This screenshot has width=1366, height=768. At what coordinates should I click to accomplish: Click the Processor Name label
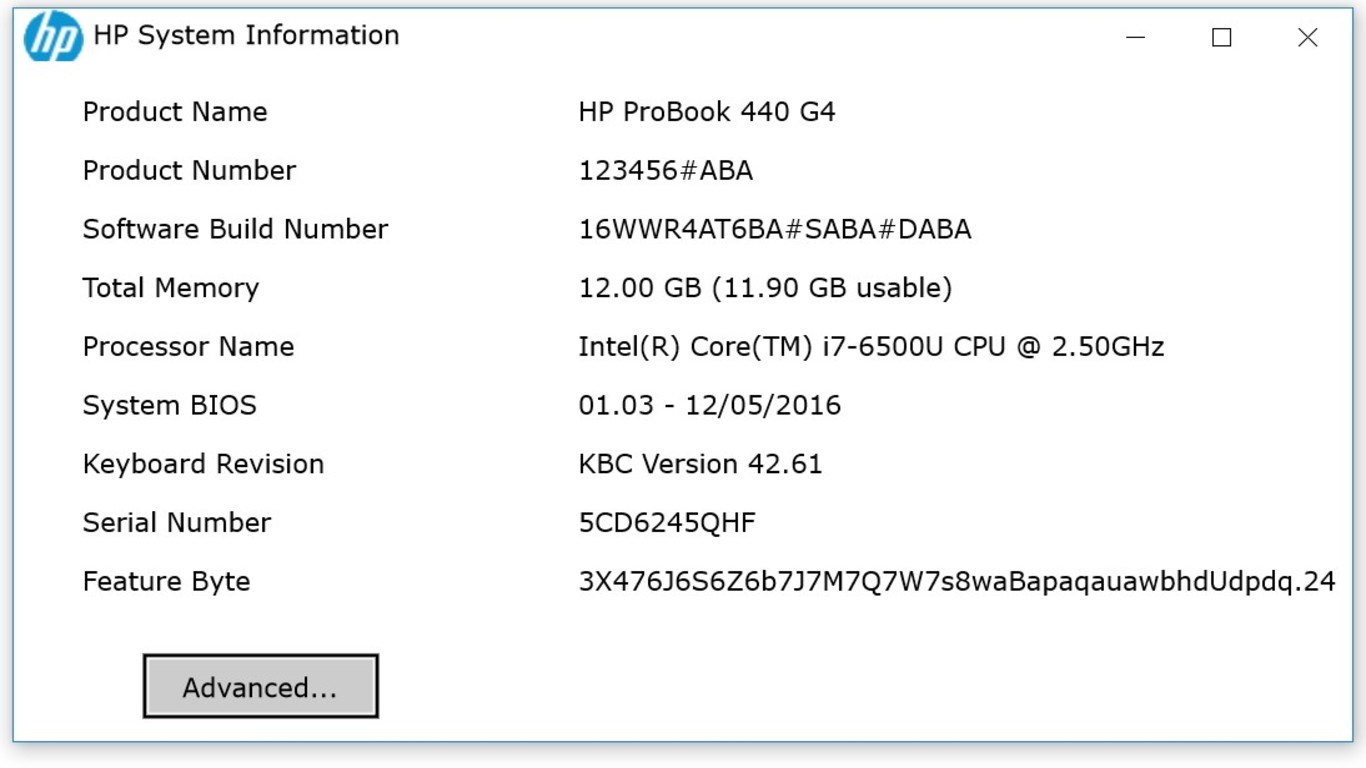coord(189,347)
